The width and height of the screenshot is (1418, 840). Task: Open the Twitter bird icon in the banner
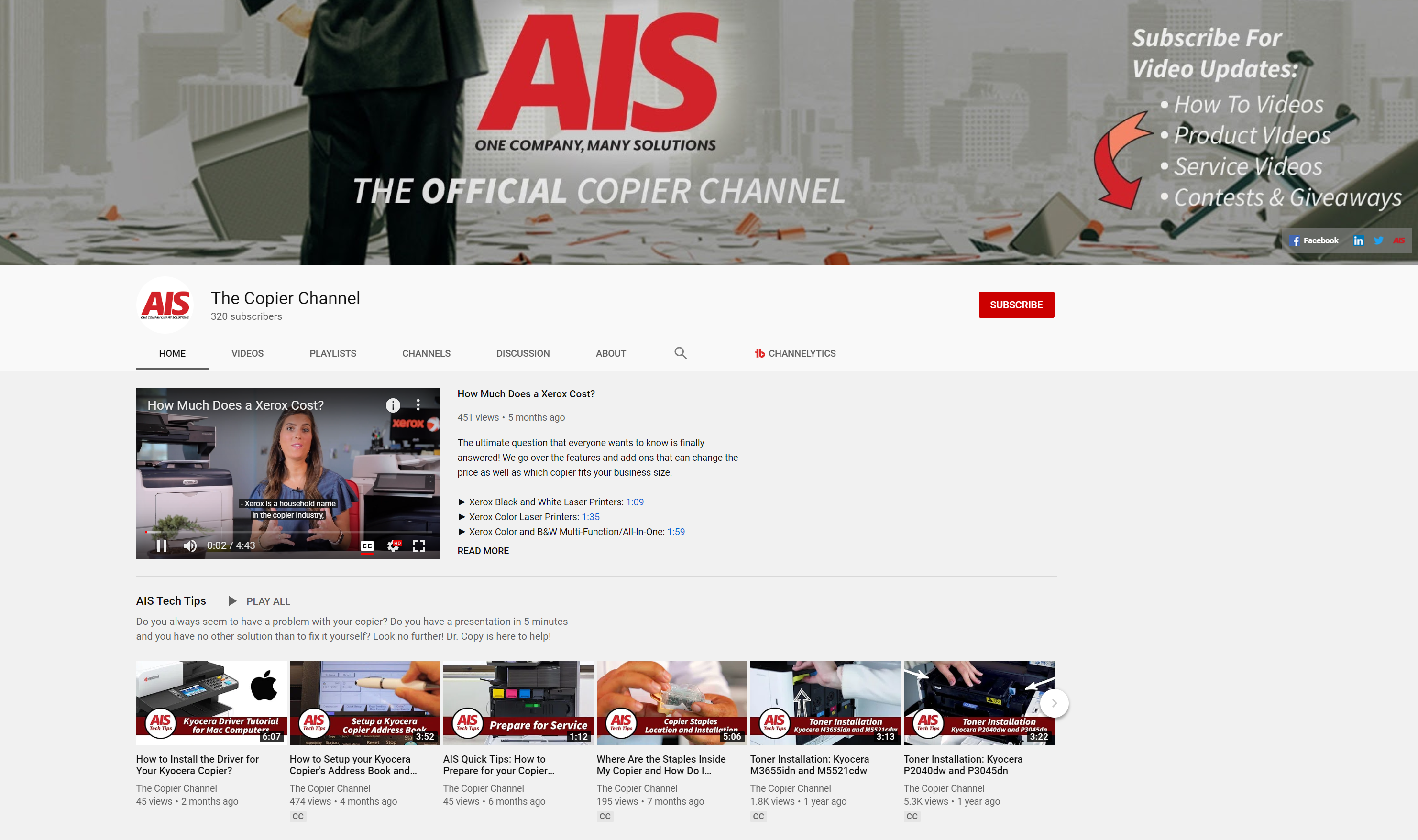(x=1378, y=240)
